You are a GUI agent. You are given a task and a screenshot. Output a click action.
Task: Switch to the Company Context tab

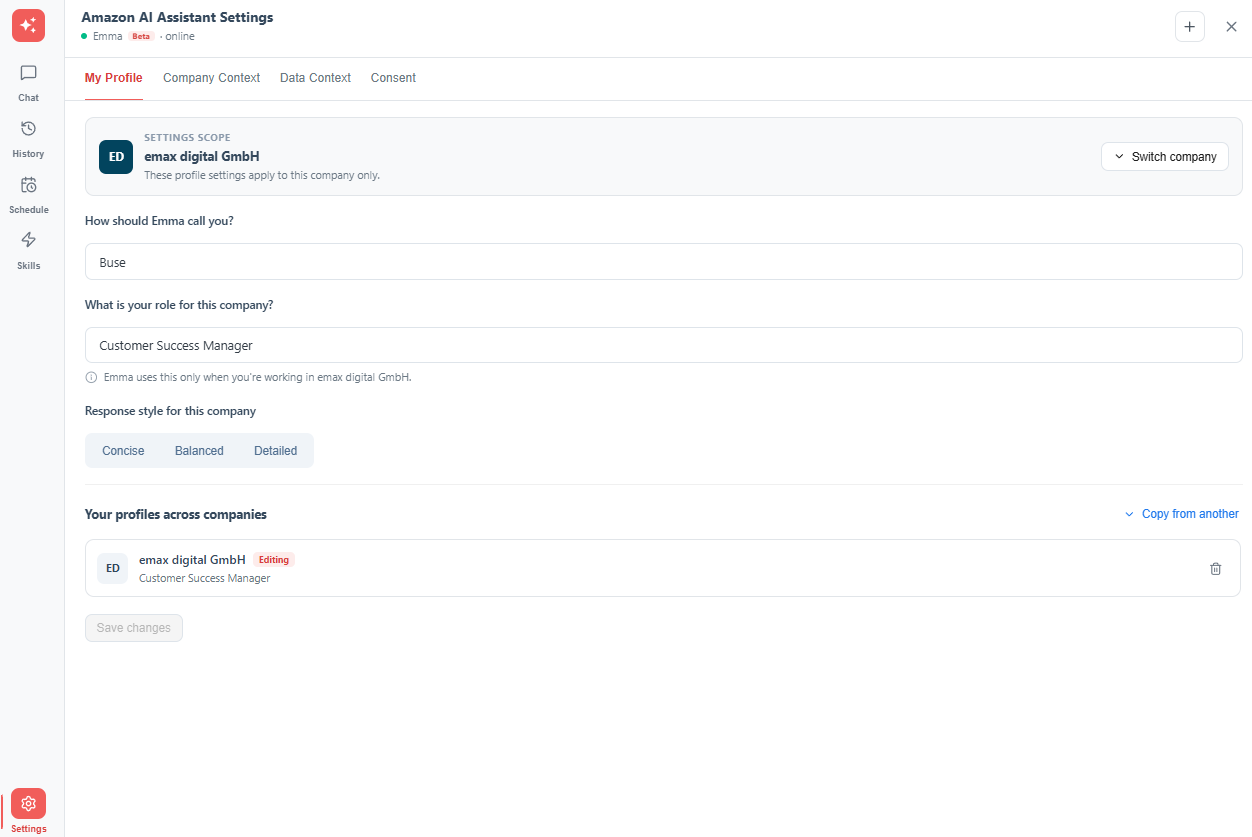coord(211,78)
